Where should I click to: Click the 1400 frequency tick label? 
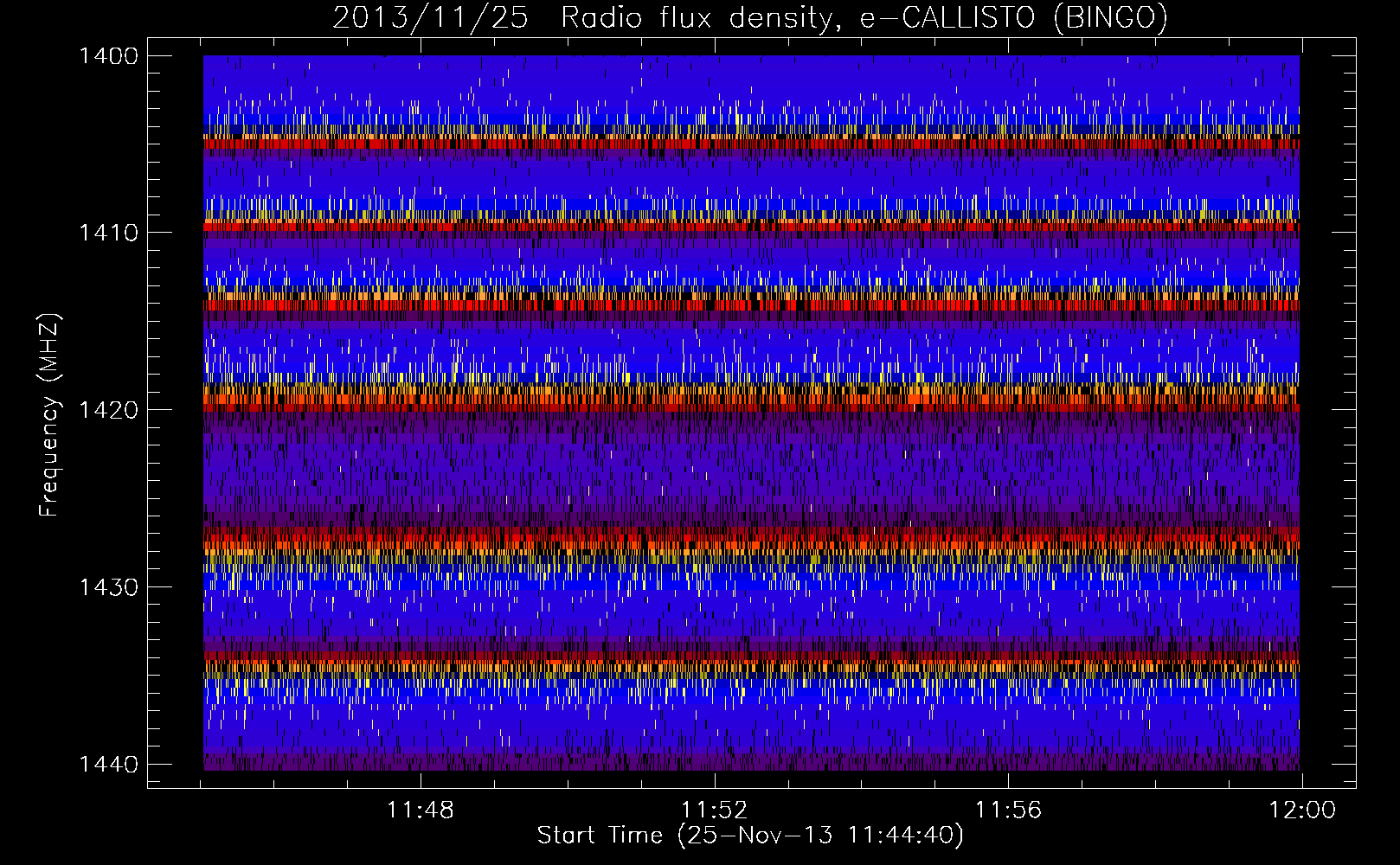pyautogui.click(x=108, y=56)
